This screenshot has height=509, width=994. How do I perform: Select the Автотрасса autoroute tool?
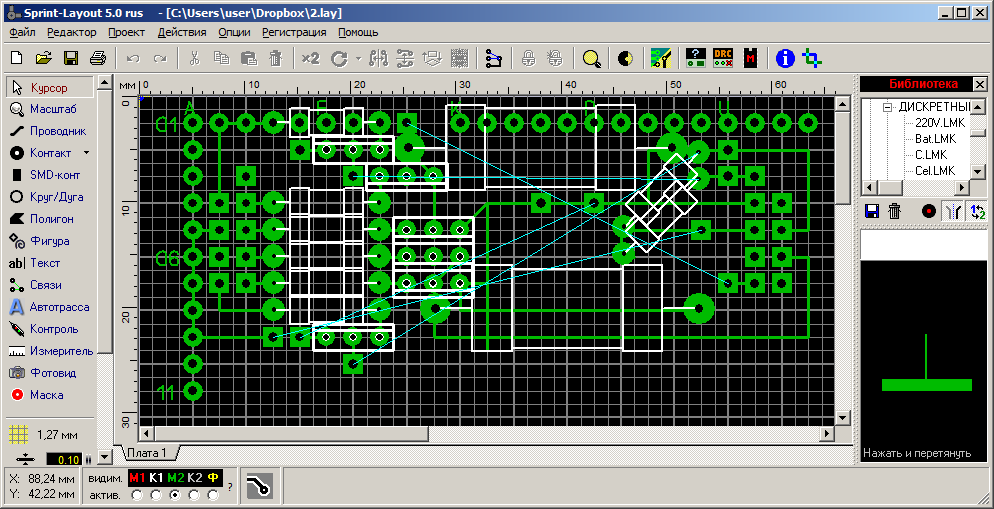pyautogui.click(x=49, y=307)
